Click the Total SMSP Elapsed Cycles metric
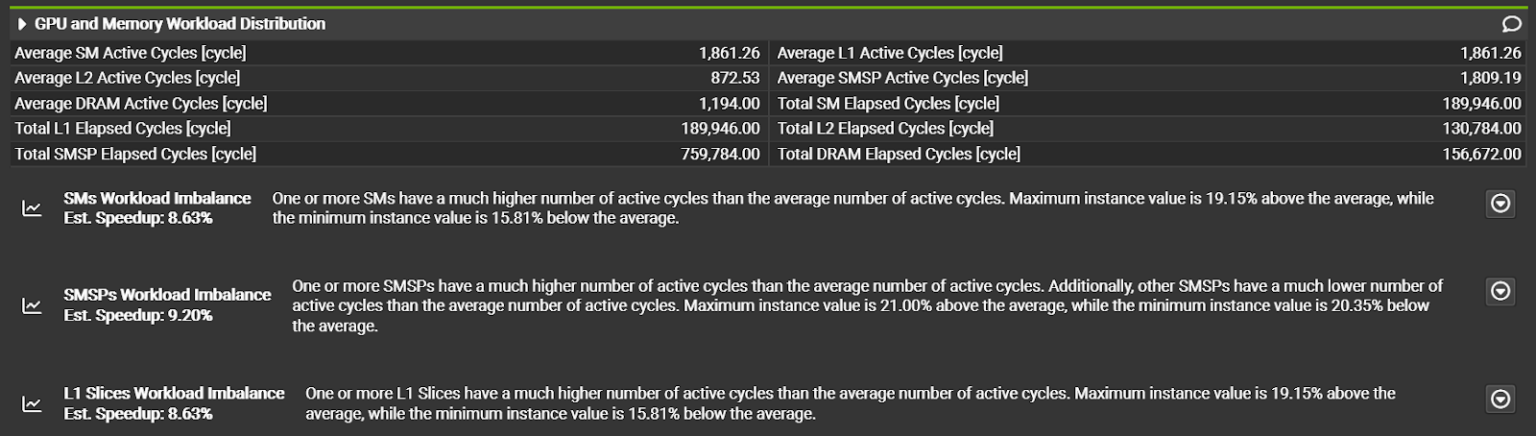 coord(135,154)
